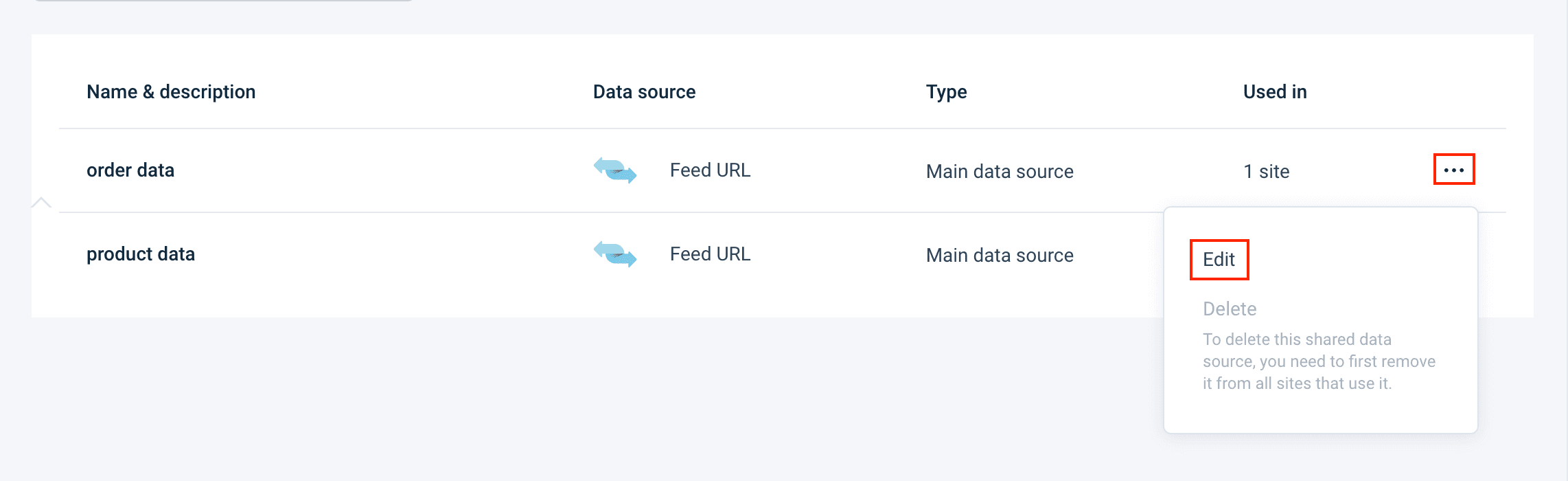
Task: Click Feed URL text in order data row
Action: [710, 170]
